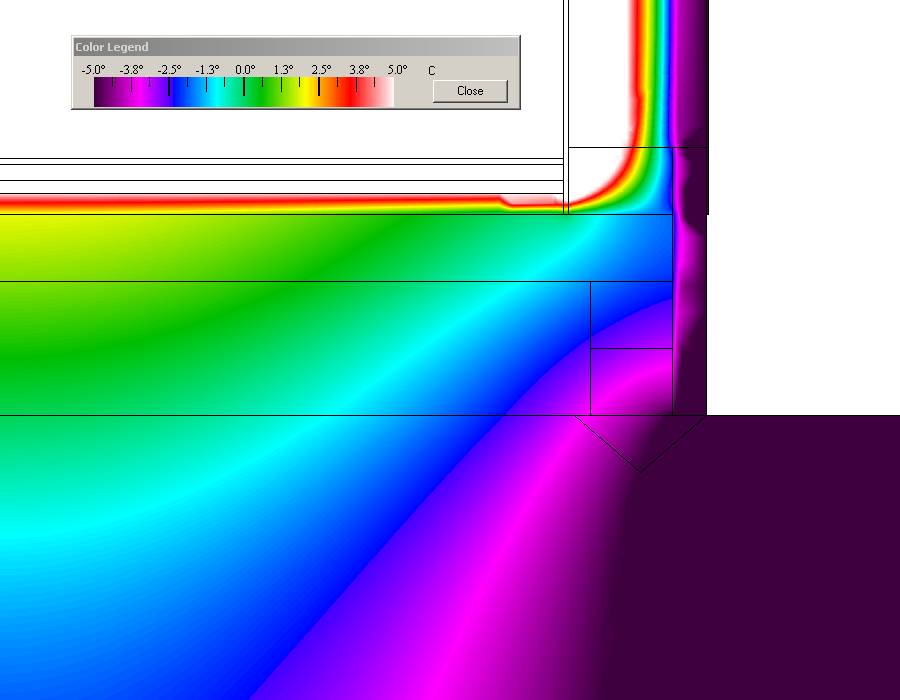Close the Color Legend dialog
900x700 pixels.
click(470, 91)
